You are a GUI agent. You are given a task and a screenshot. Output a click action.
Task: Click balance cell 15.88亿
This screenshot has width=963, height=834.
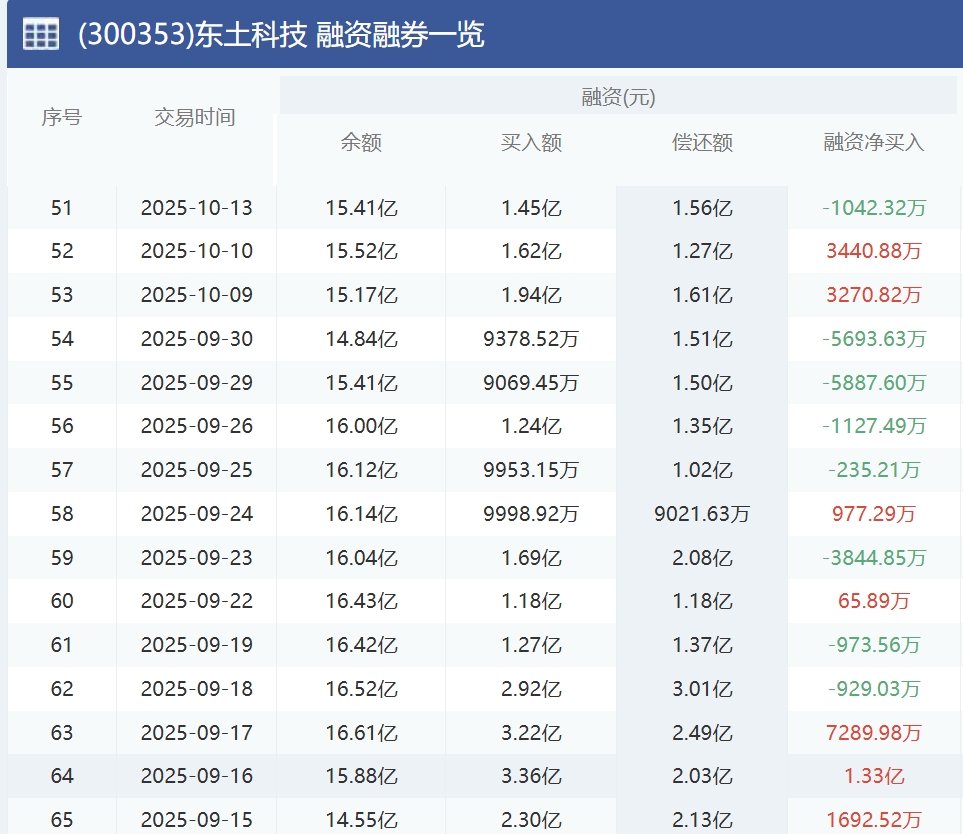click(361, 776)
